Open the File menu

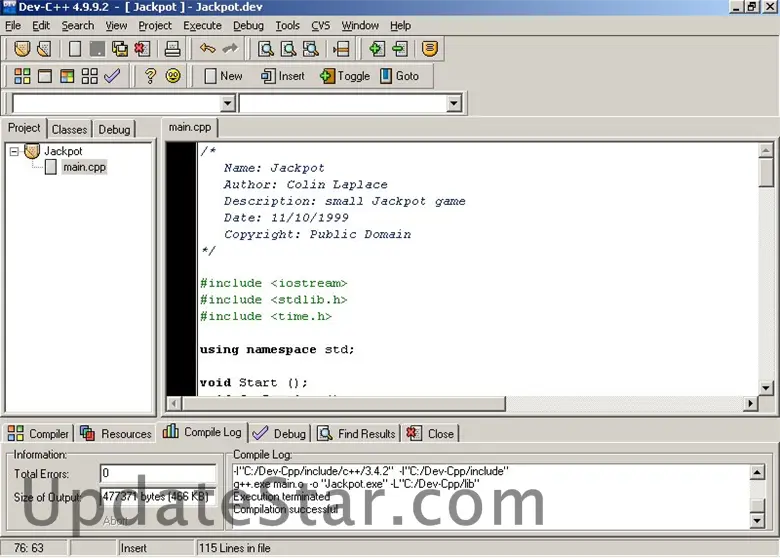click(13, 25)
